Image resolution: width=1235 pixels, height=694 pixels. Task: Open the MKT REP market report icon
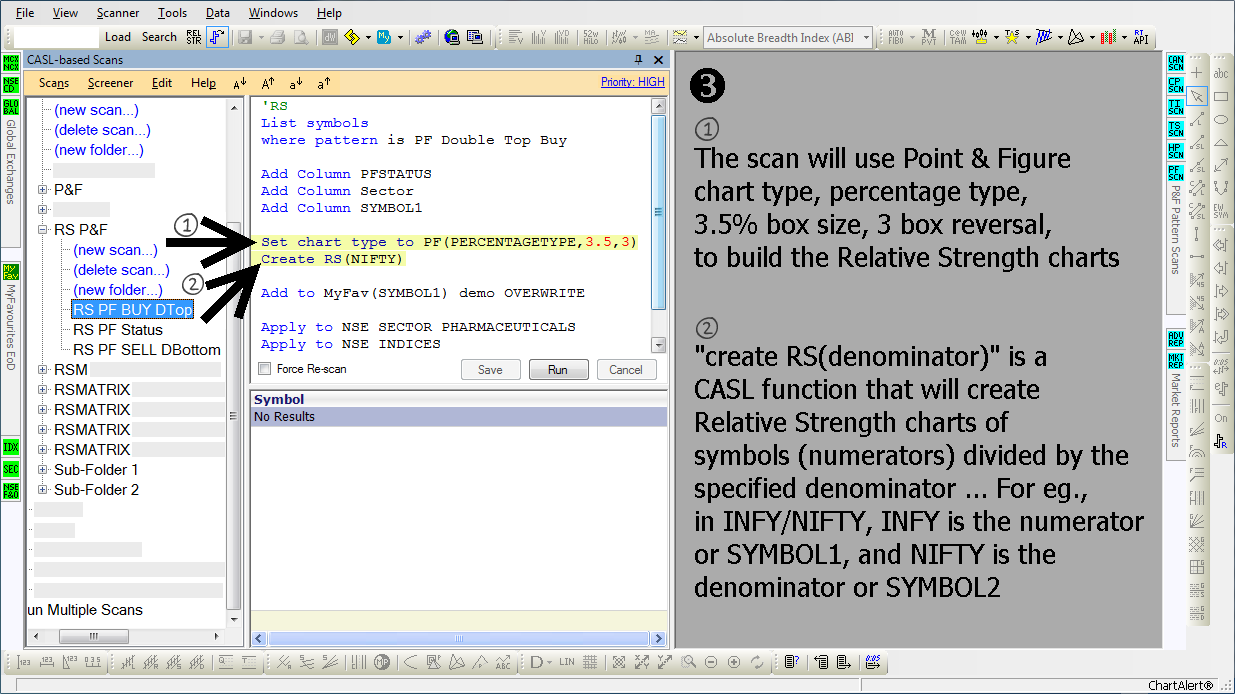[x=1176, y=361]
